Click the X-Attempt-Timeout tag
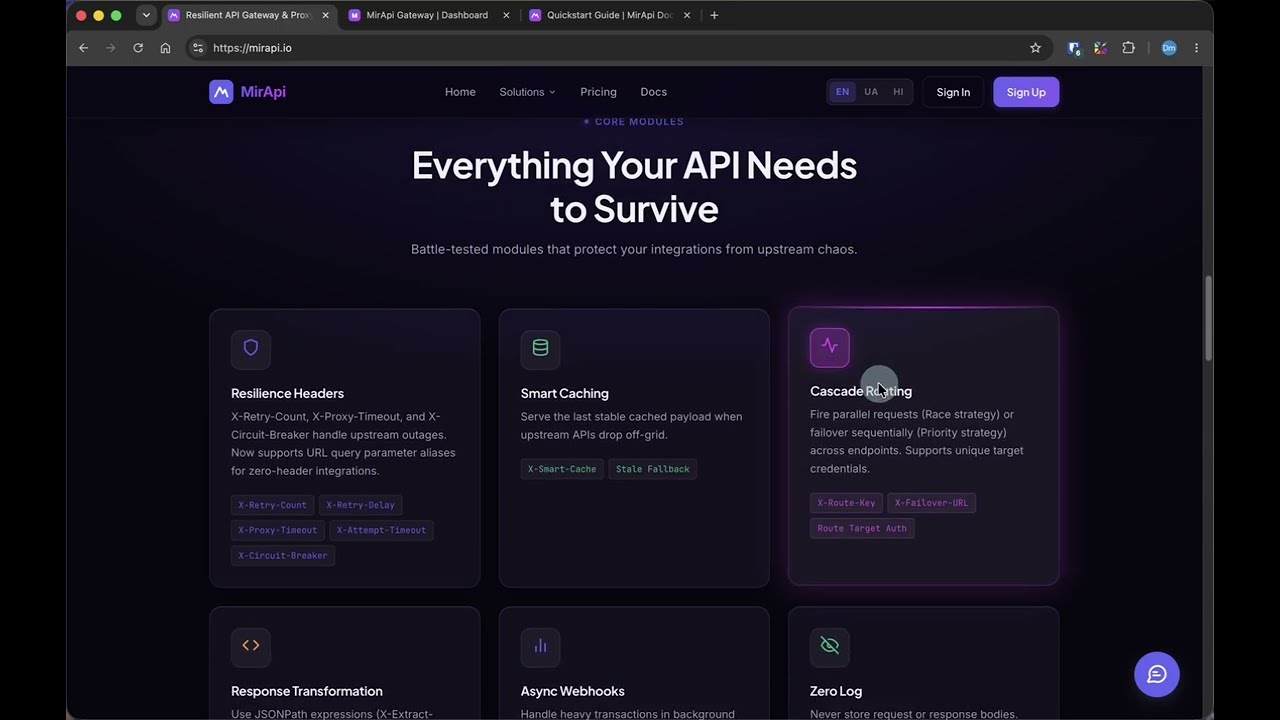This screenshot has height=720, width=1280. 381,530
